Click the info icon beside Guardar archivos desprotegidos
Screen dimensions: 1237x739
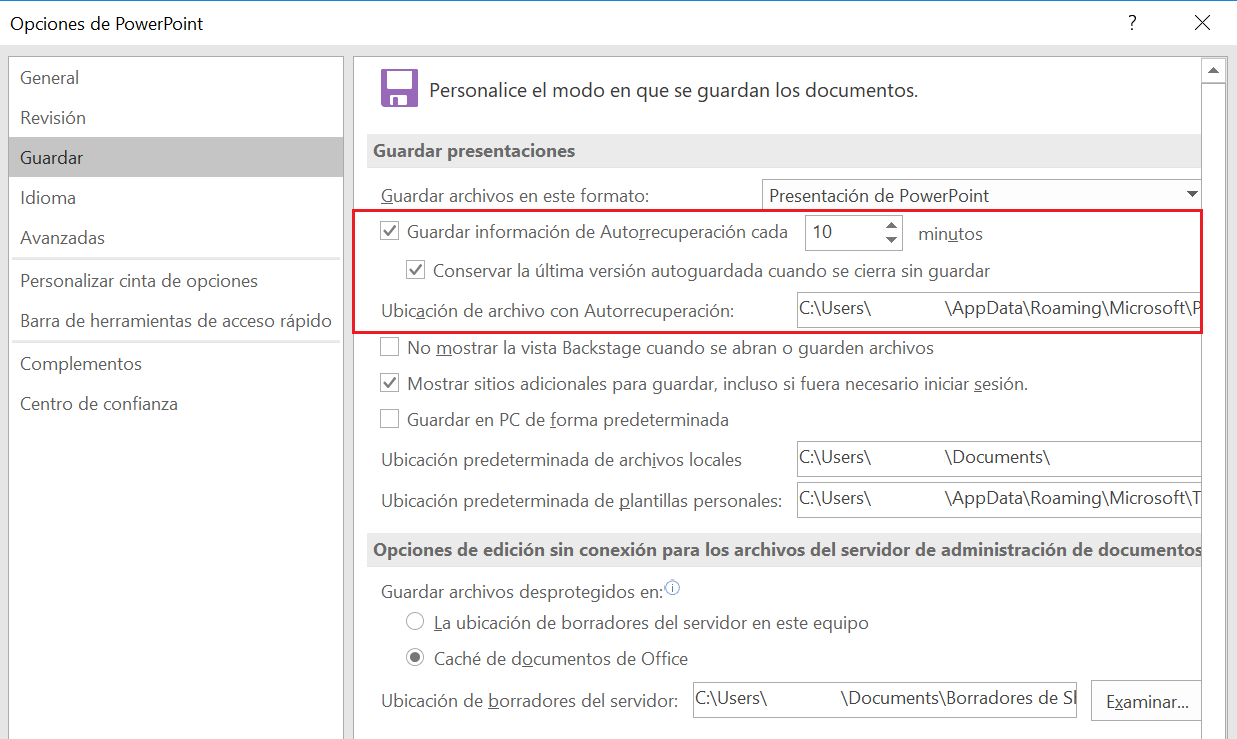point(672,588)
